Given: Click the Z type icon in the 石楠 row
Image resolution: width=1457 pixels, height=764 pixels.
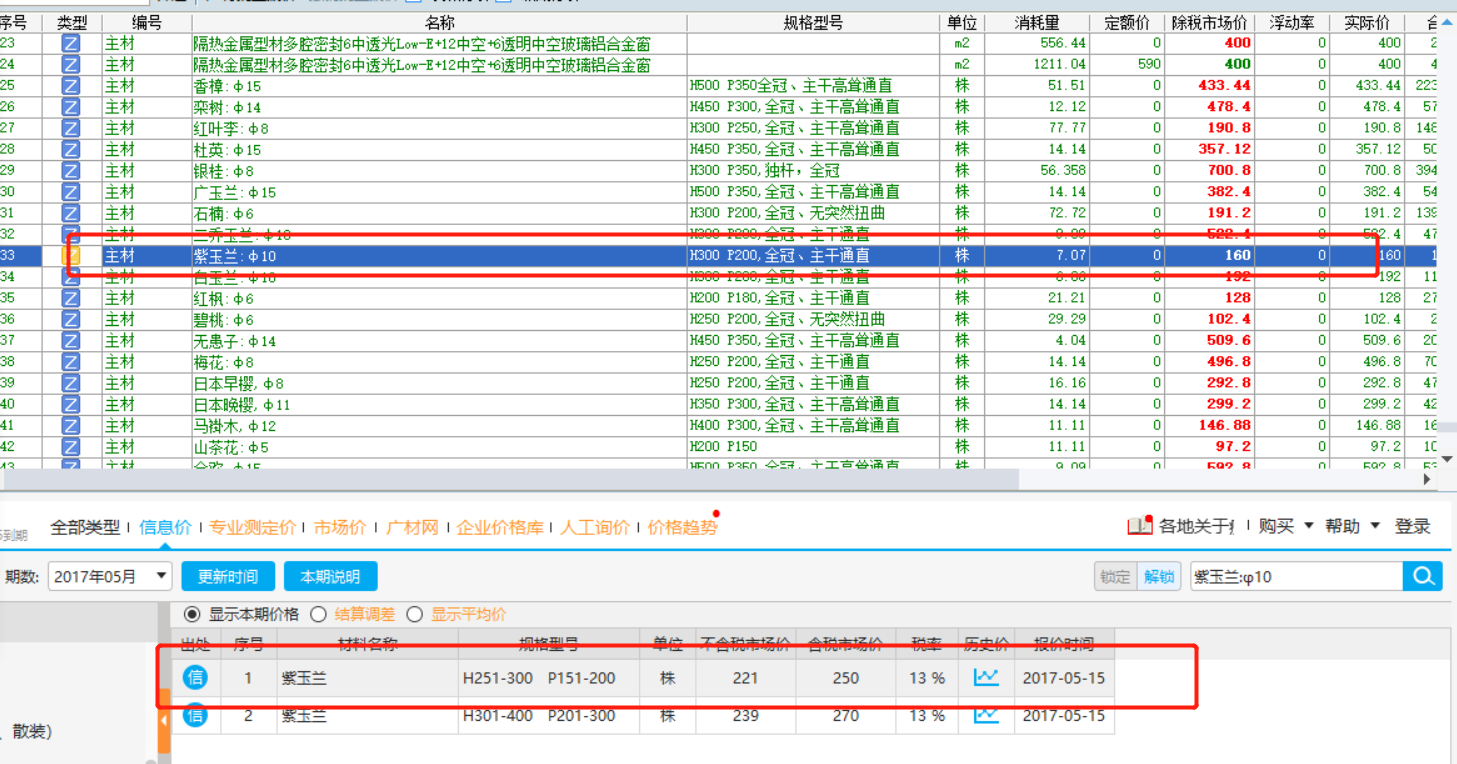Looking at the screenshot, I should 71,213.
